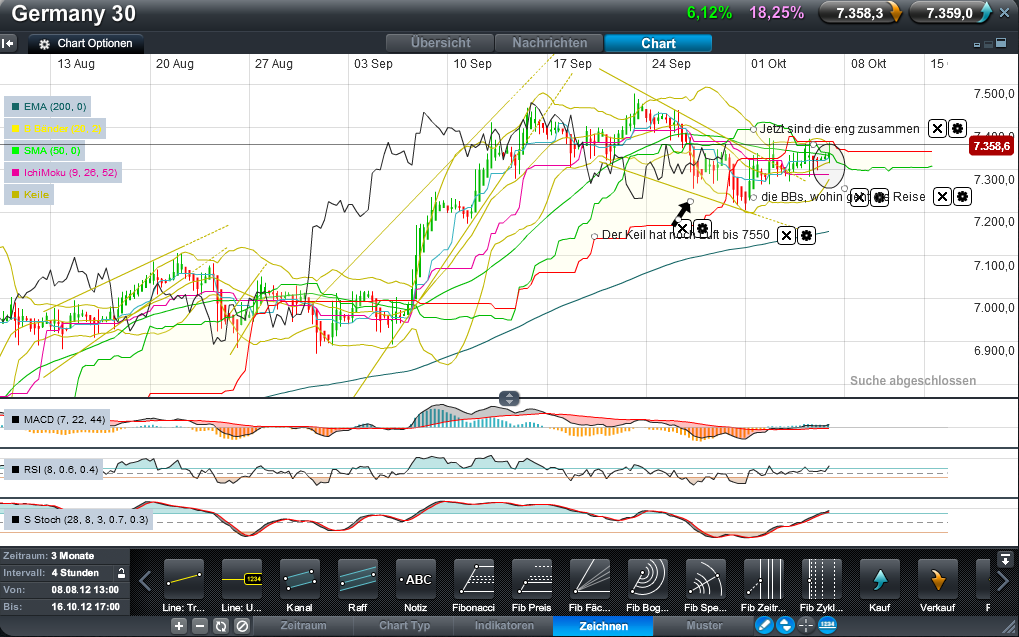The image size is (1019, 637).
Task: Delete the 'Der Keil hat noch Luft' note
Action: pyautogui.click(x=786, y=235)
